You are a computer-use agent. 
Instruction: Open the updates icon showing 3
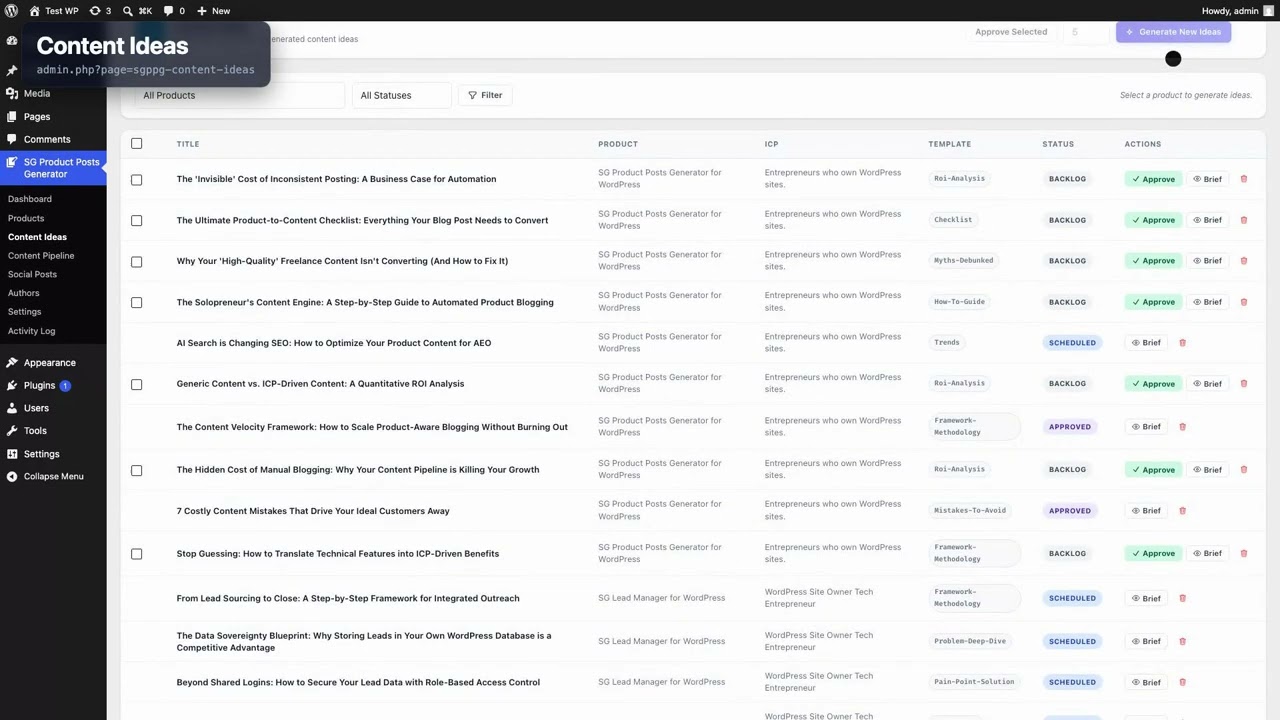pyautogui.click(x=95, y=11)
